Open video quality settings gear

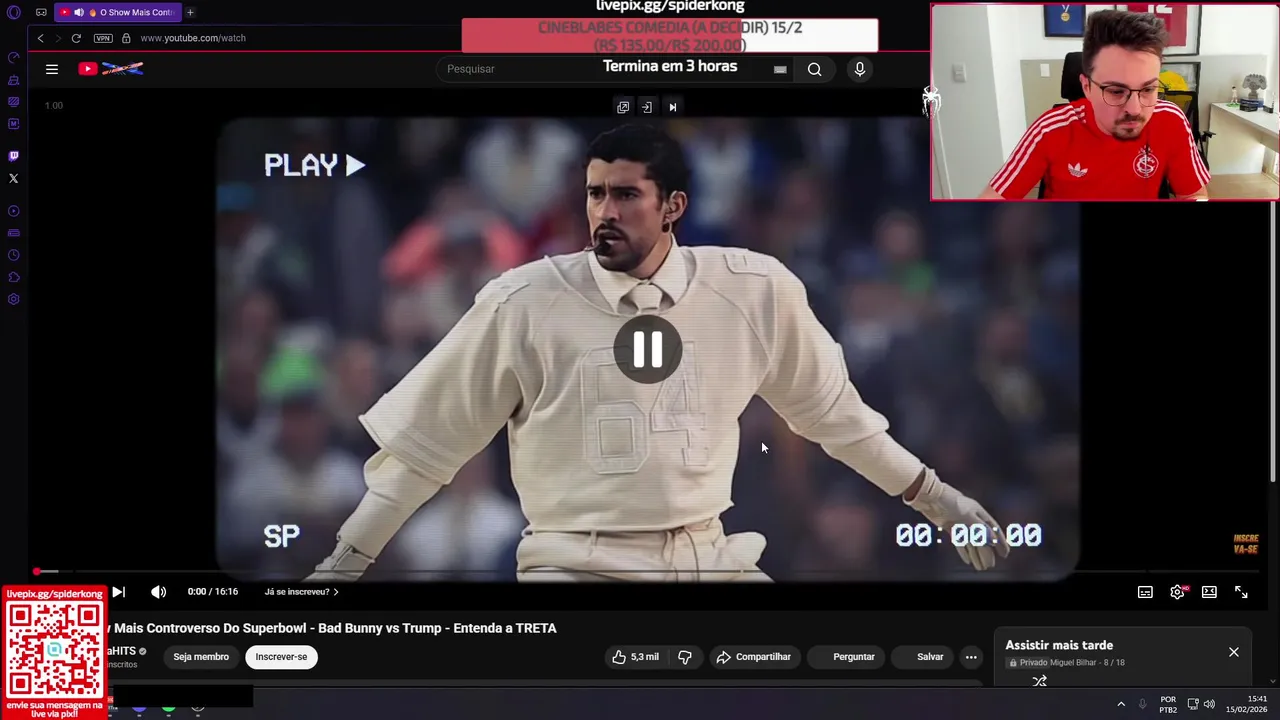point(1178,592)
